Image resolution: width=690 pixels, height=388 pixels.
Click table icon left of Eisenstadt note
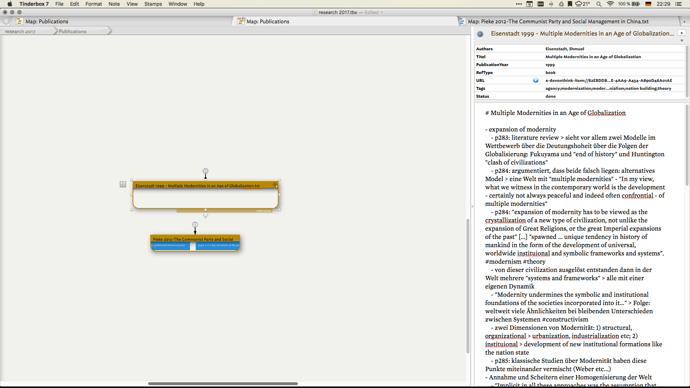(123, 184)
